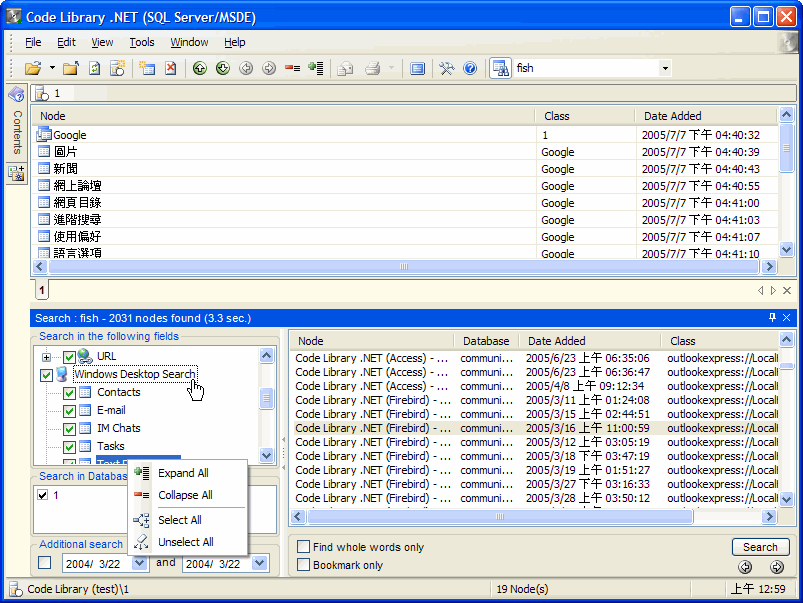Screen dimensions: 803x603
Task: Click the green down arrow toolbar icon
Action: coord(223,68)
